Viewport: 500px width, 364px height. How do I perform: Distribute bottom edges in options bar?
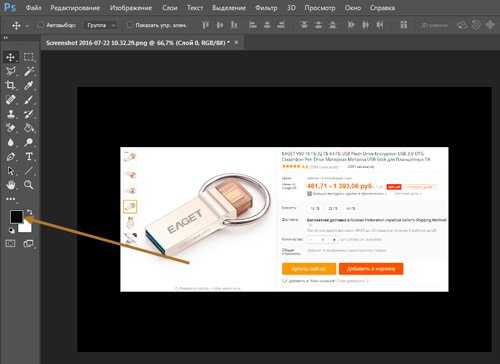(x=332, y=25)
